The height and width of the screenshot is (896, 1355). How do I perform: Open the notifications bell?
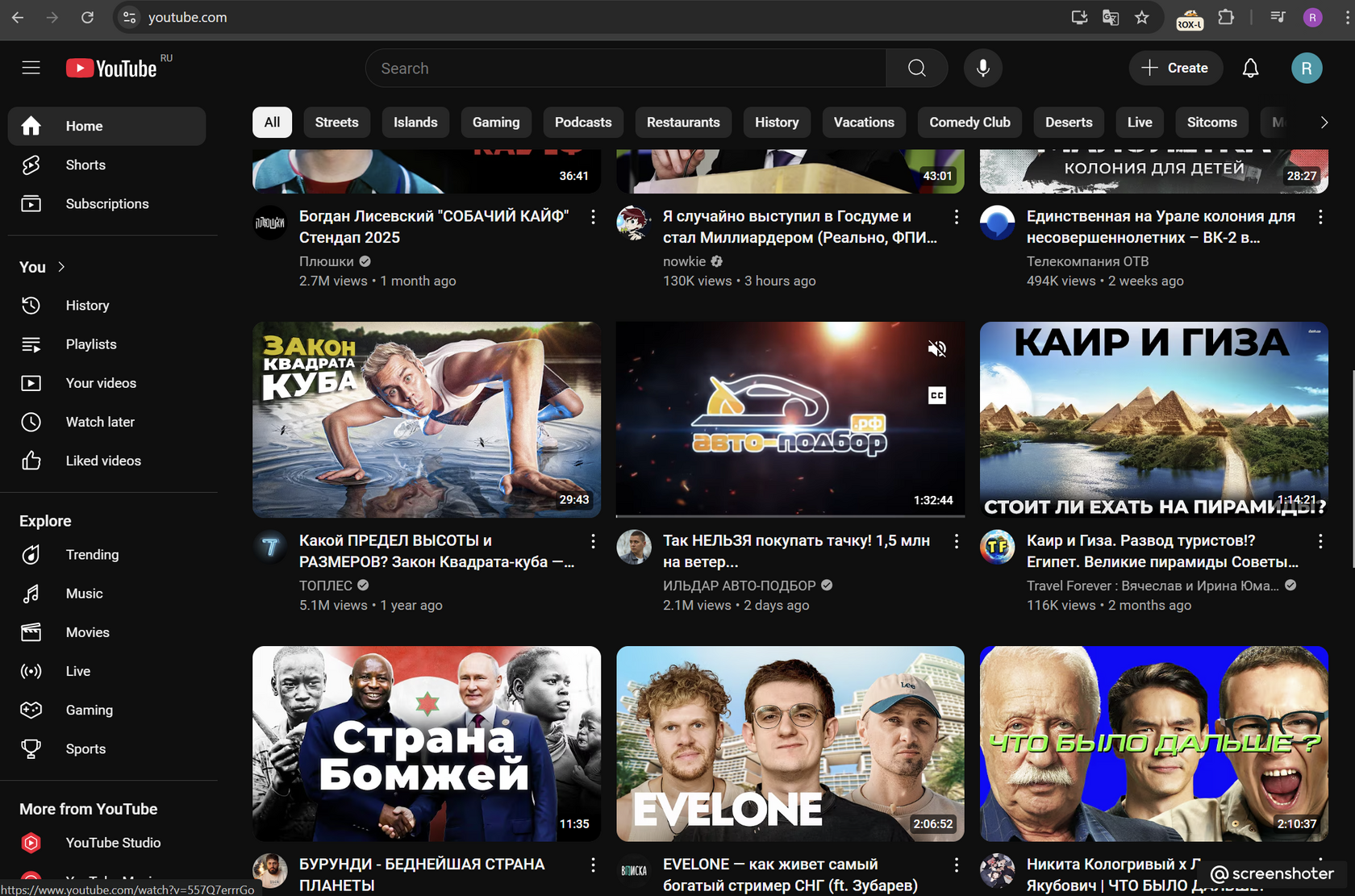(1250, 69)
